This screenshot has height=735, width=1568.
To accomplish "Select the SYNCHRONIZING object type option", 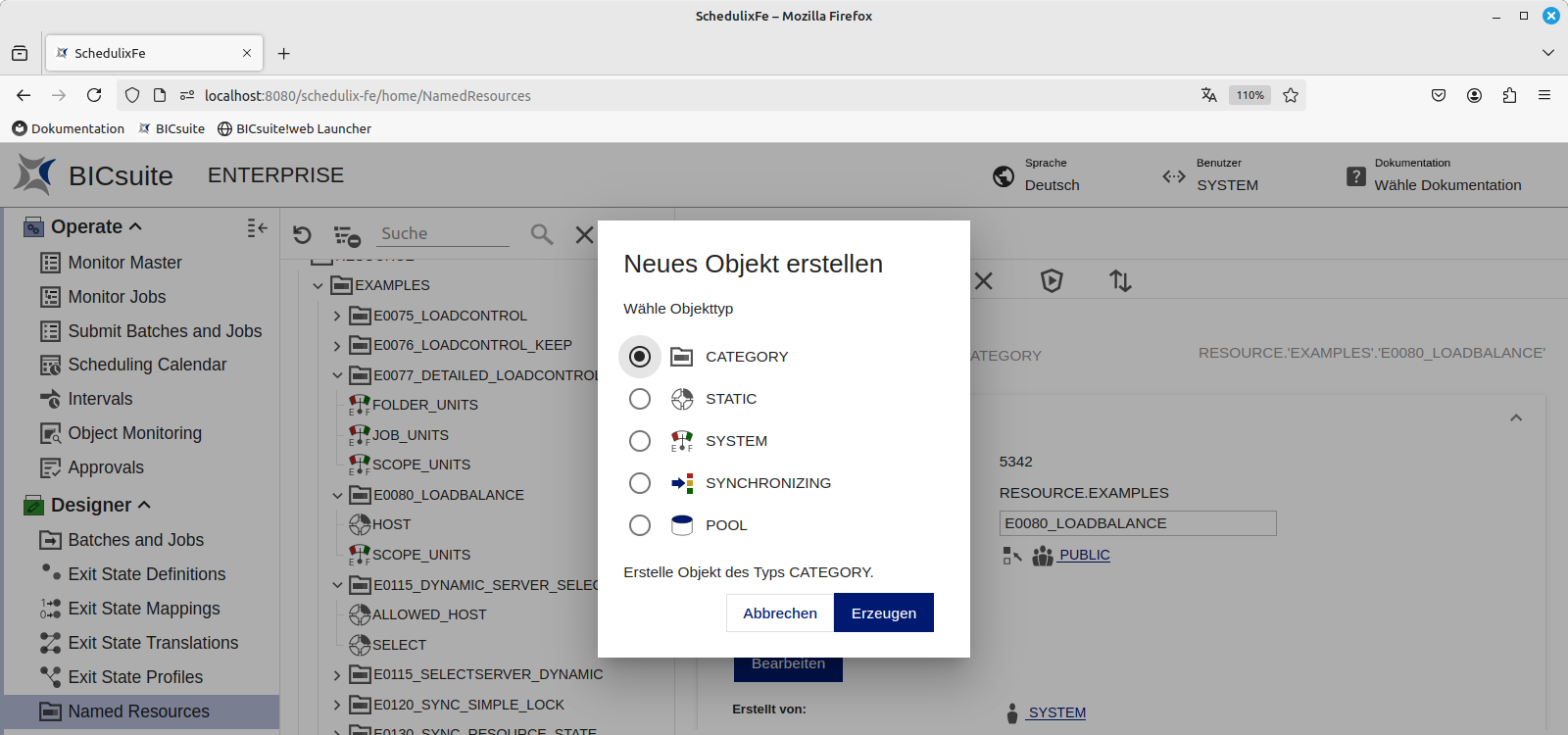I will (x=640, y=483).
